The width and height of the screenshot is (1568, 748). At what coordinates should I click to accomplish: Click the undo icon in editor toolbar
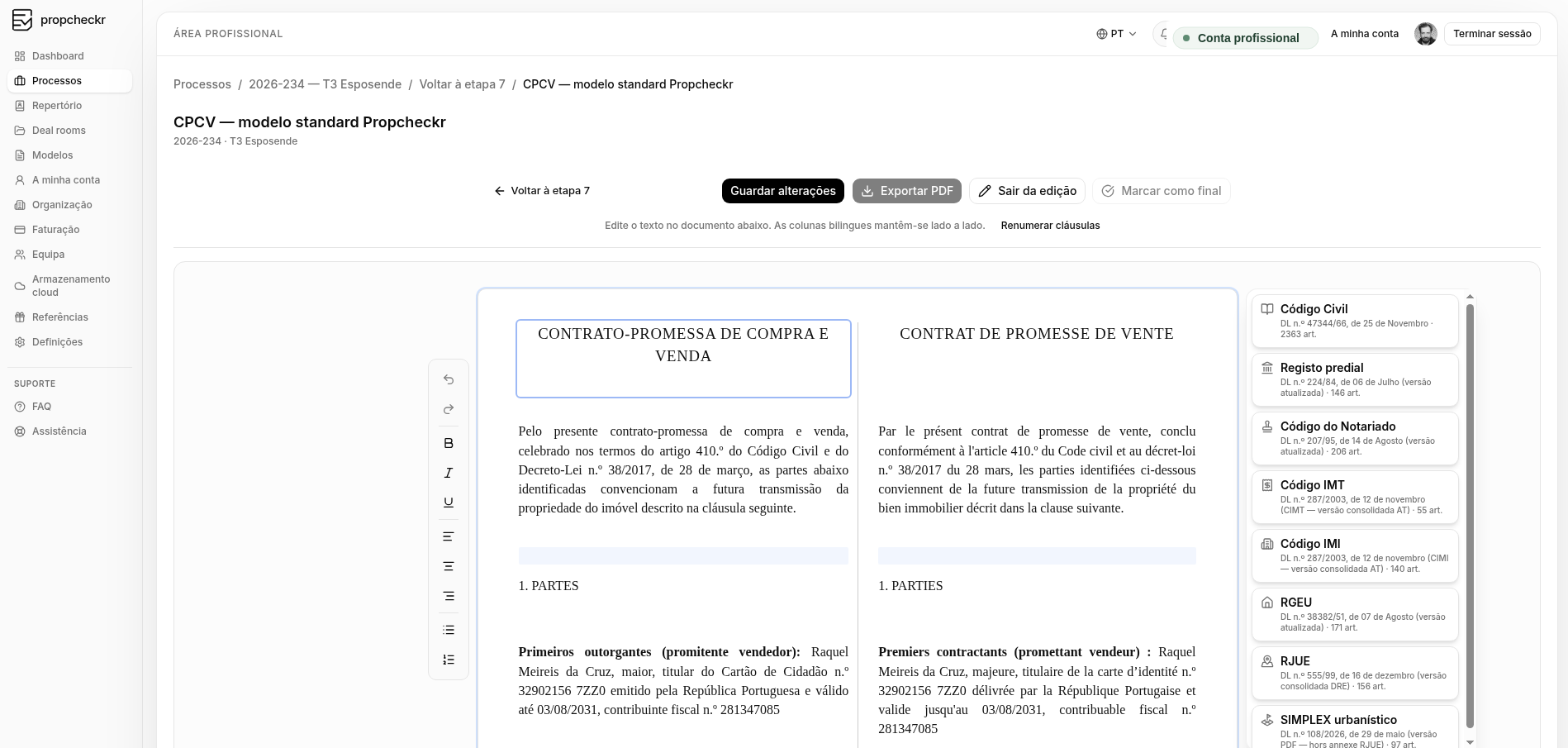(449, 379)
